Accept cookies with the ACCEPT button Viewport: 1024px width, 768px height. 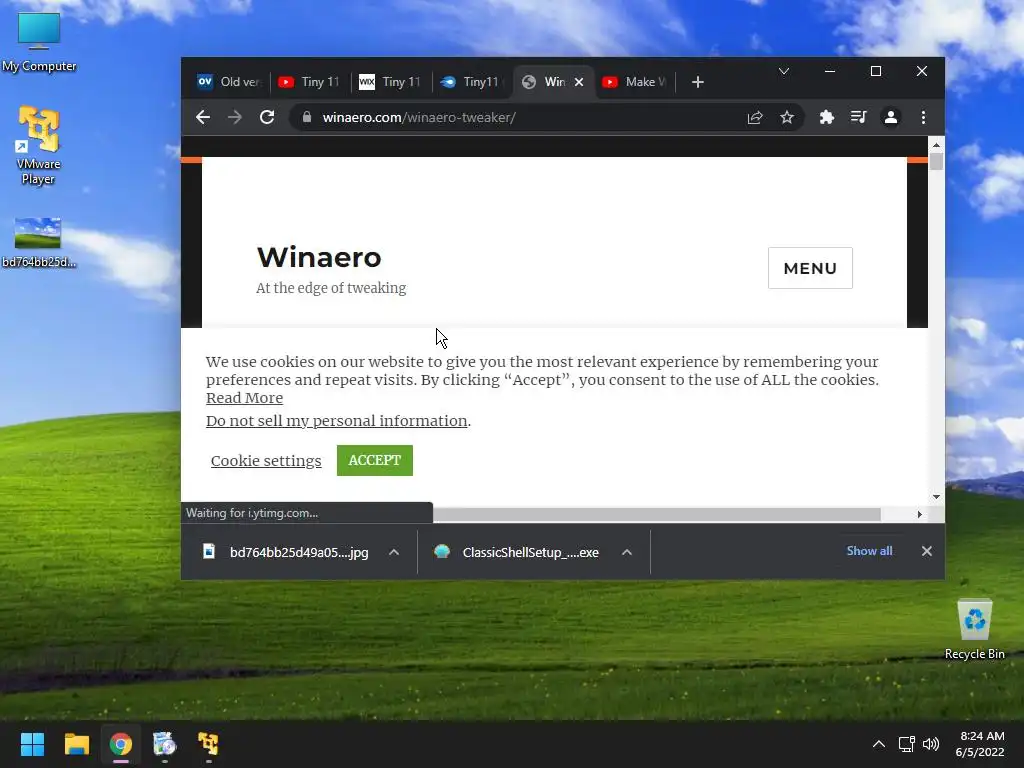click(x=375, y=460)
